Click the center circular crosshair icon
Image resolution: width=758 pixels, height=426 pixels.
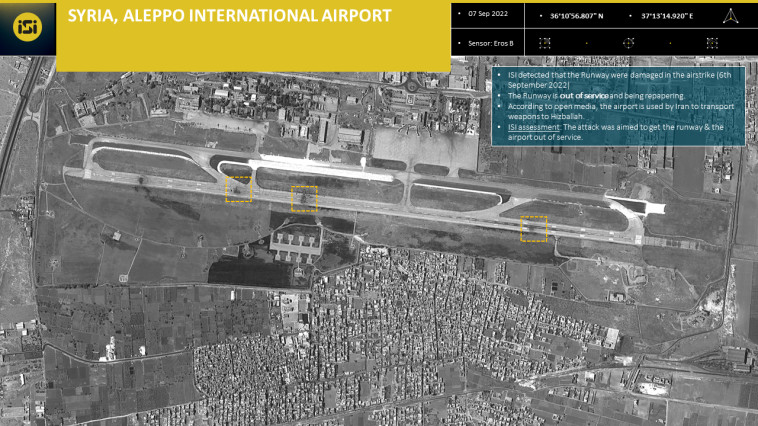coord(629,43)
